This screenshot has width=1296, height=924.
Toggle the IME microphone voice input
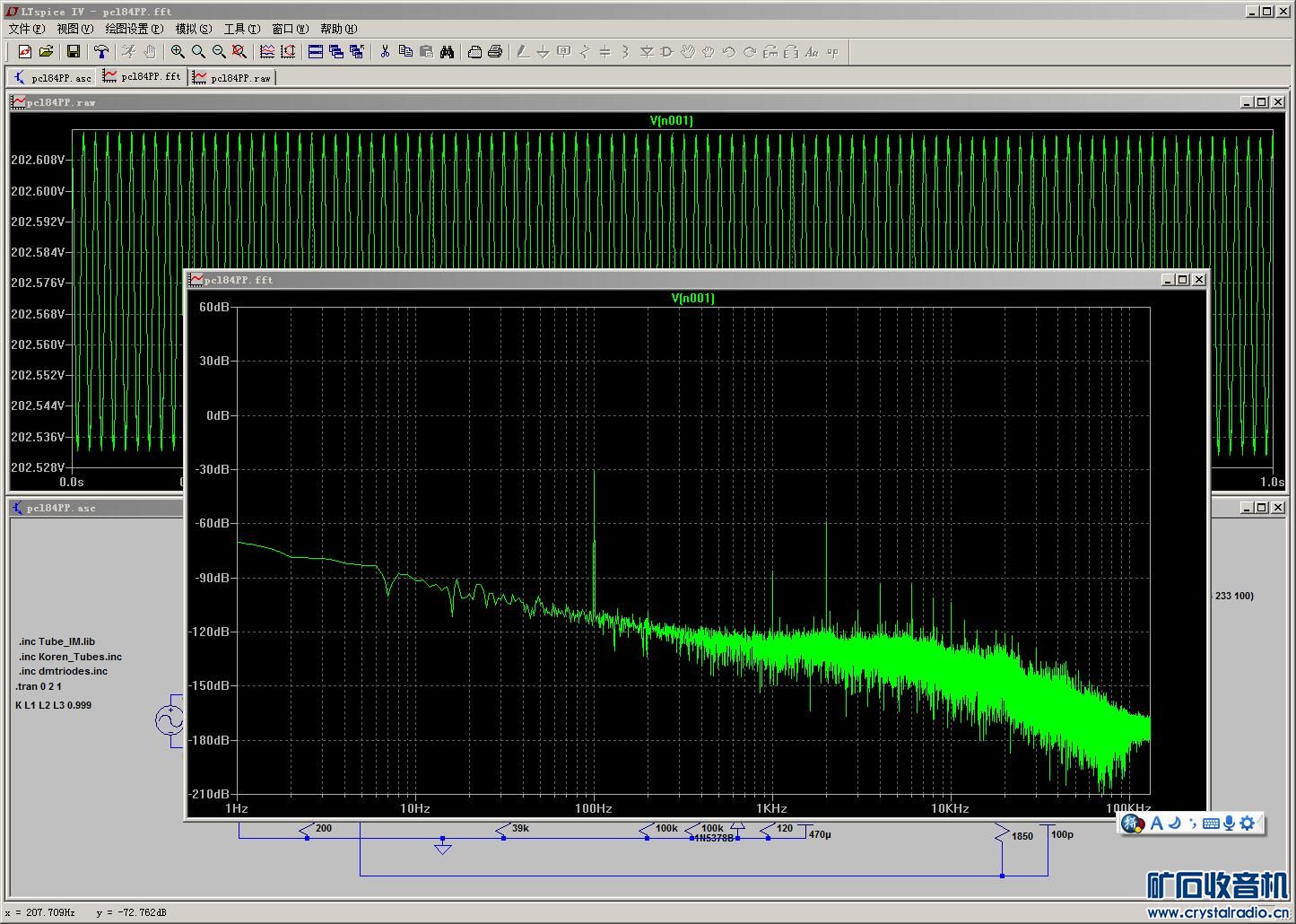click(x=1229, y=824)
